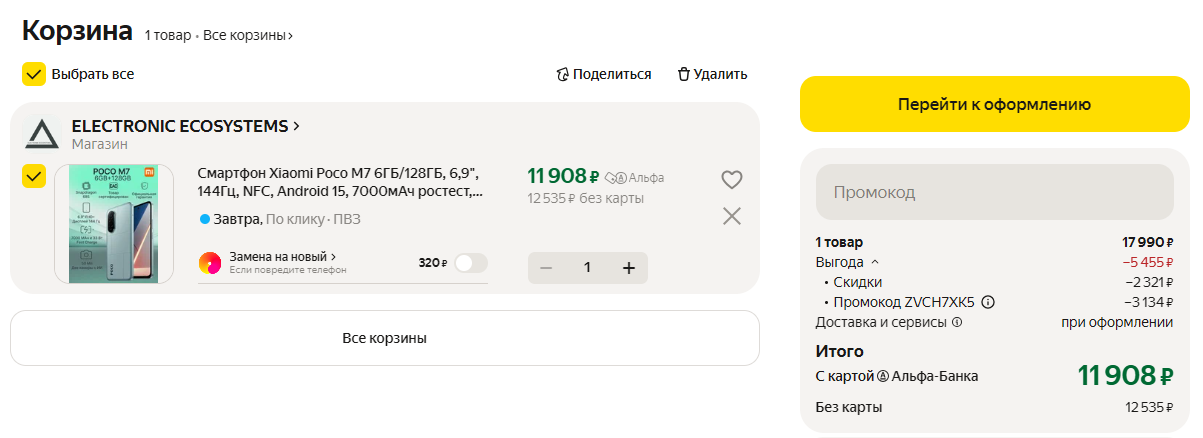
Task: Open the Все корзины link in the header
Action: coord(248,36)
